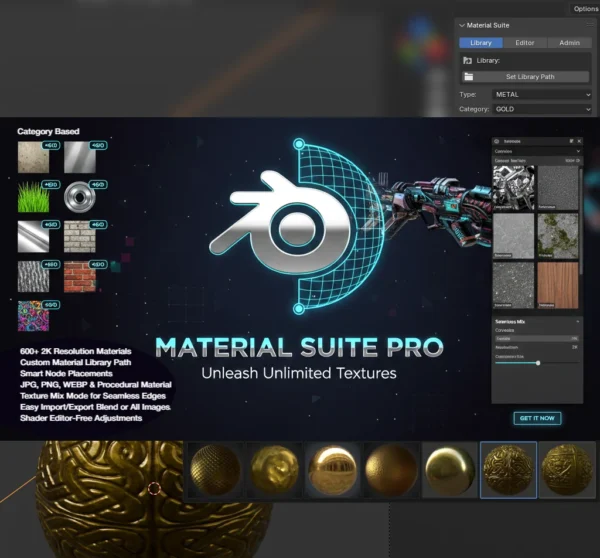Select the red brick wall category icon
600x558 pixels.
point(79,275)
